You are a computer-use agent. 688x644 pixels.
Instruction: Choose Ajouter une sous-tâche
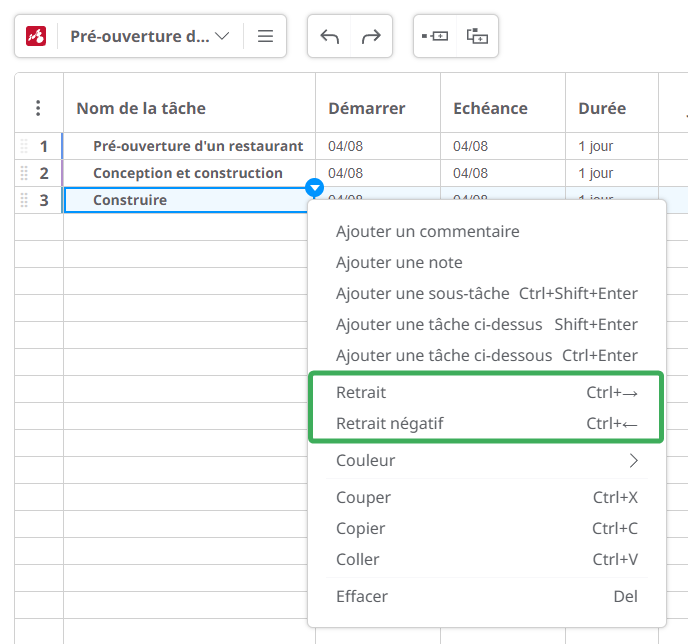[487, 293]
